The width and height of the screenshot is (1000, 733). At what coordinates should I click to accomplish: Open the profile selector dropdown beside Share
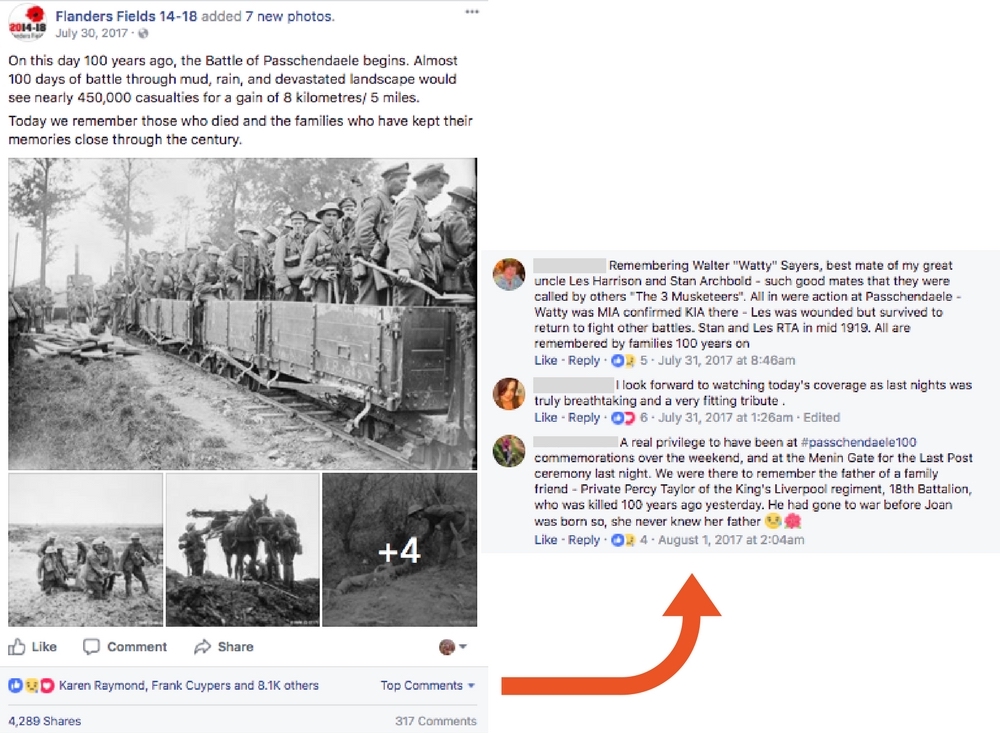pos(453,647)
